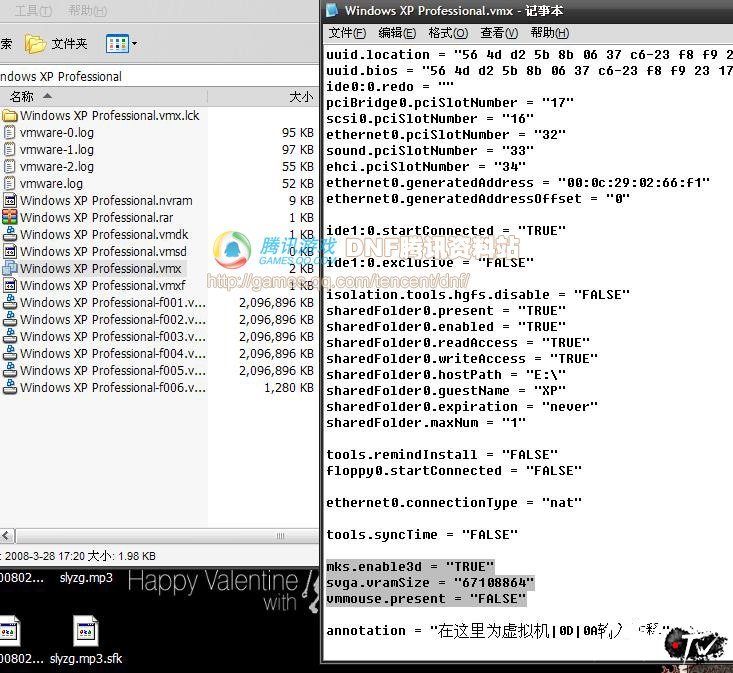
Task: Select the Windows XP Professional.vmx.lck folder
Action: point(109,116)
